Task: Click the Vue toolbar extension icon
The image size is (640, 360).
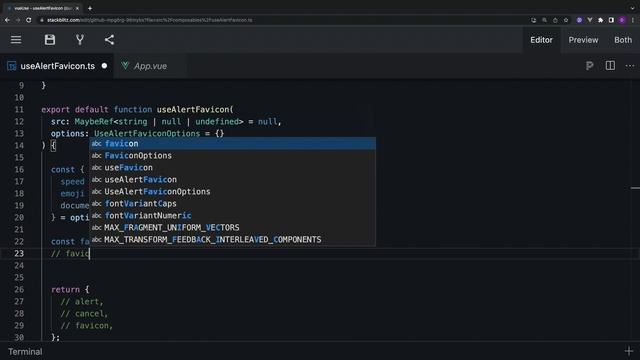Action: point(590,20)
